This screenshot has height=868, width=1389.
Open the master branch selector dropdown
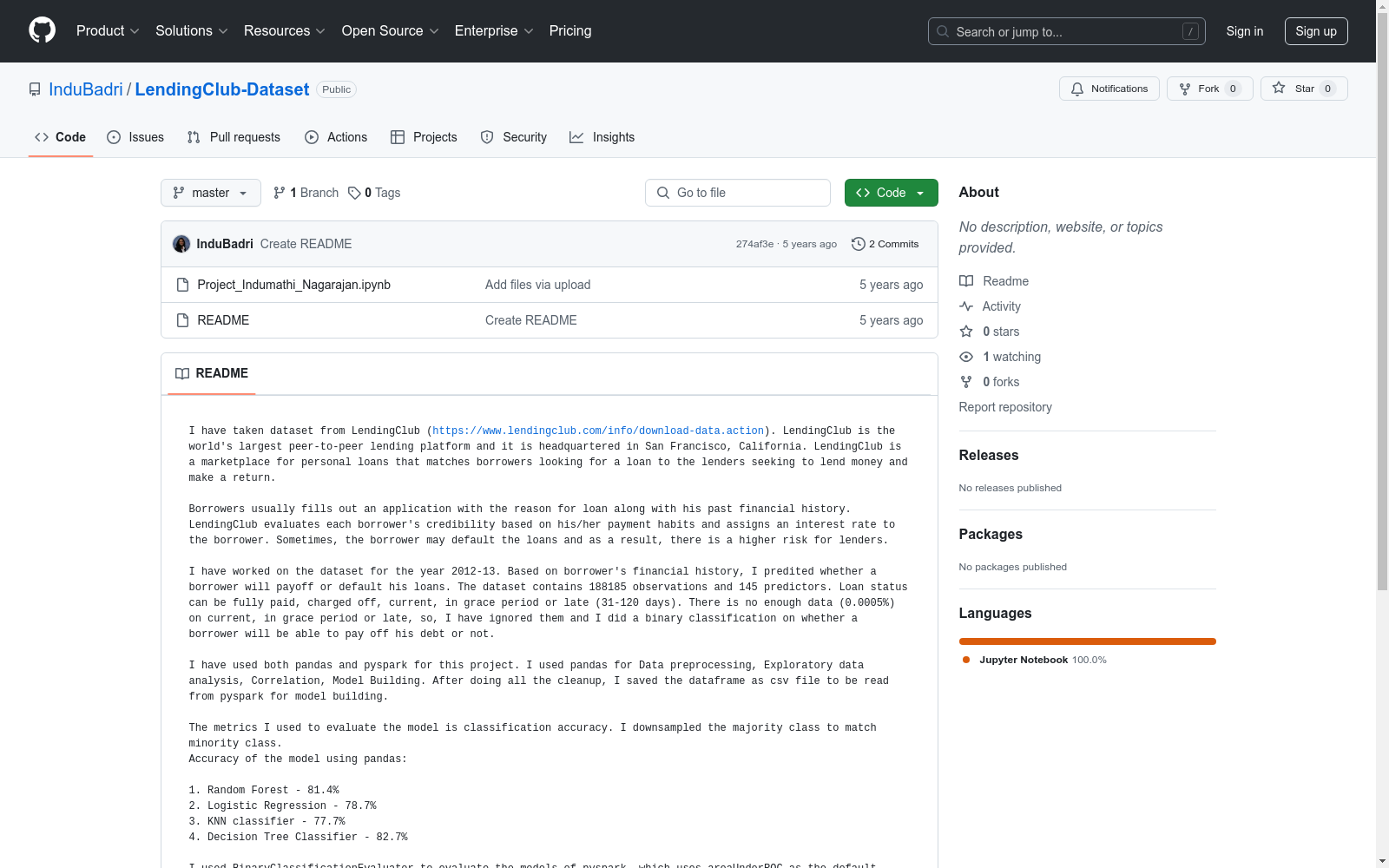pyautogui.click(x=211, y=193)
